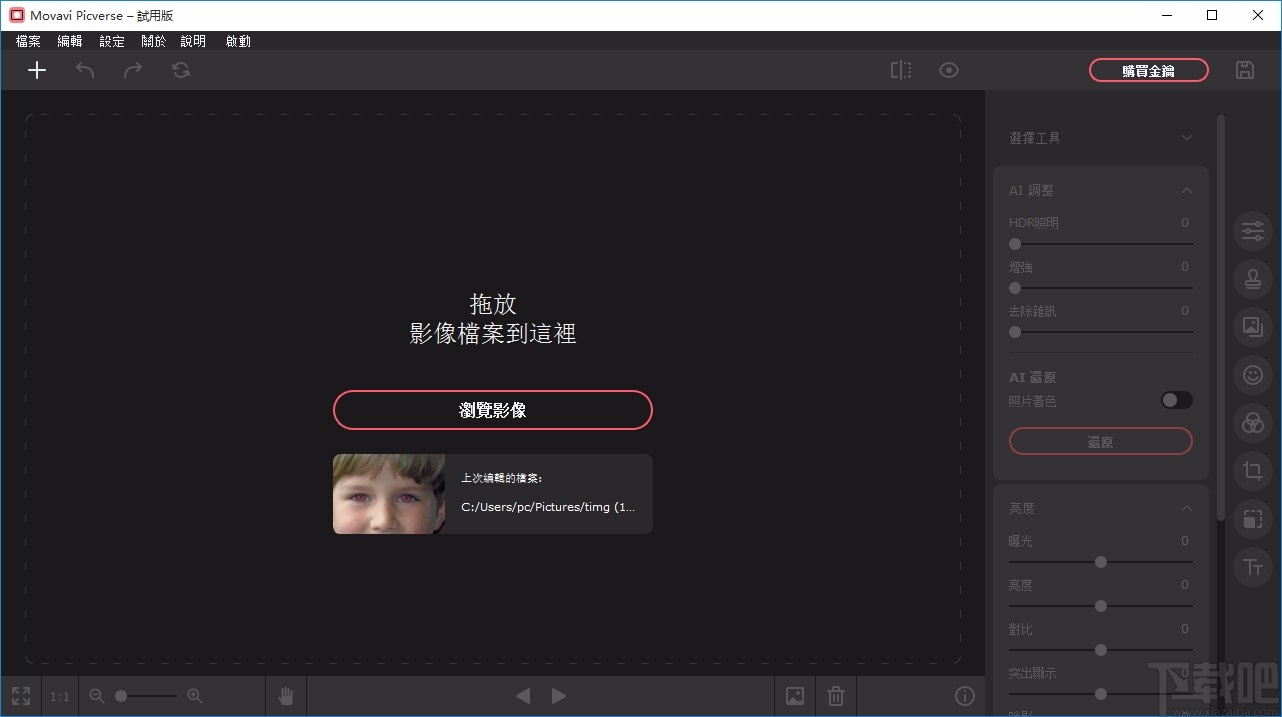
Task: Expand the 選擇工具 dropdown
Action: point(1186,137)
